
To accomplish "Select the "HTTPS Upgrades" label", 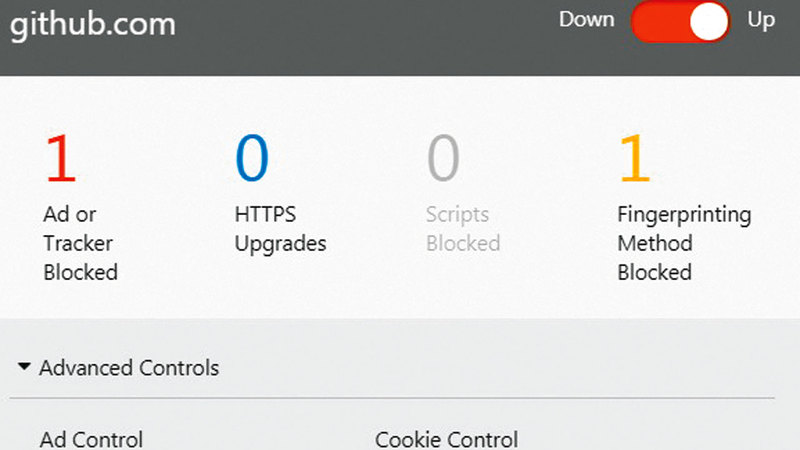I will (280, 229).
